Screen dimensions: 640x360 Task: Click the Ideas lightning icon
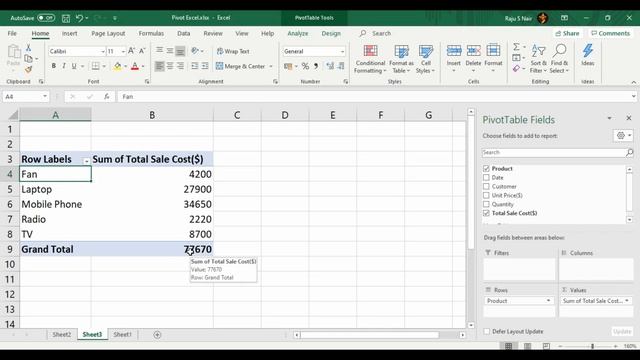pos(588,51)
